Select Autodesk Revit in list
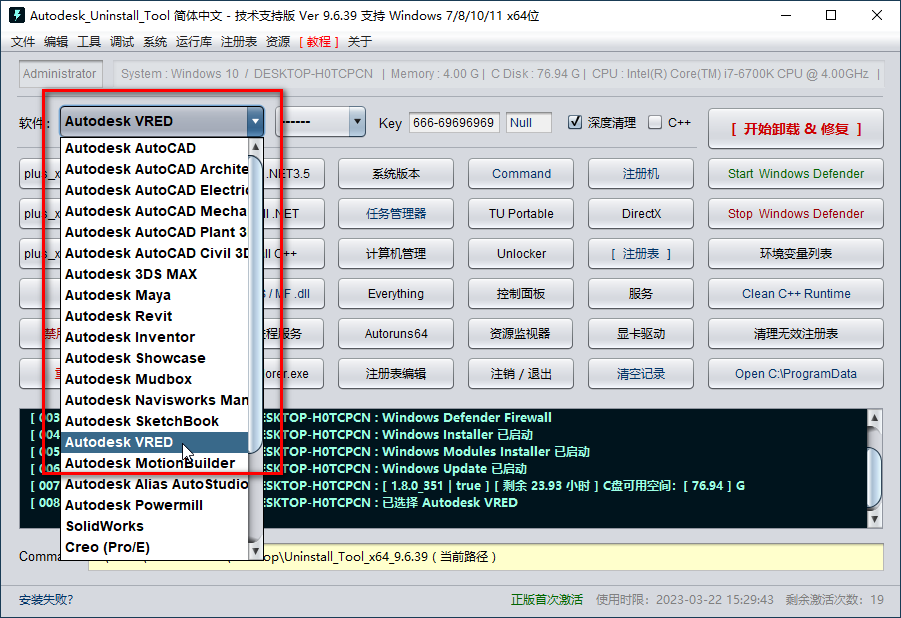This screenshot has height=618, width=901. tap(155, 316)
